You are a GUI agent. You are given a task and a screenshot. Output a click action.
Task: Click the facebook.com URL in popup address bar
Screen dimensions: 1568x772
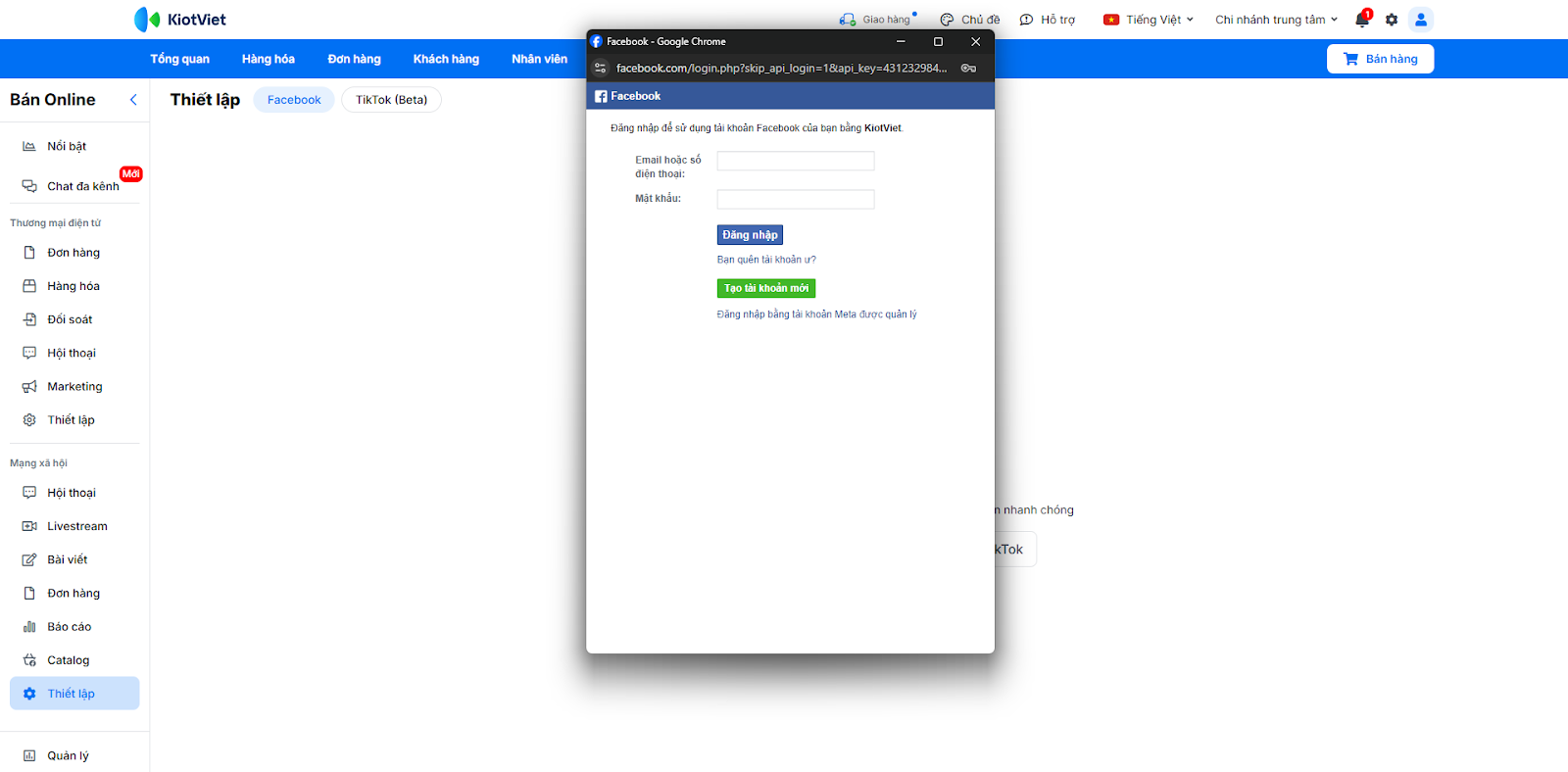[781, 68]
